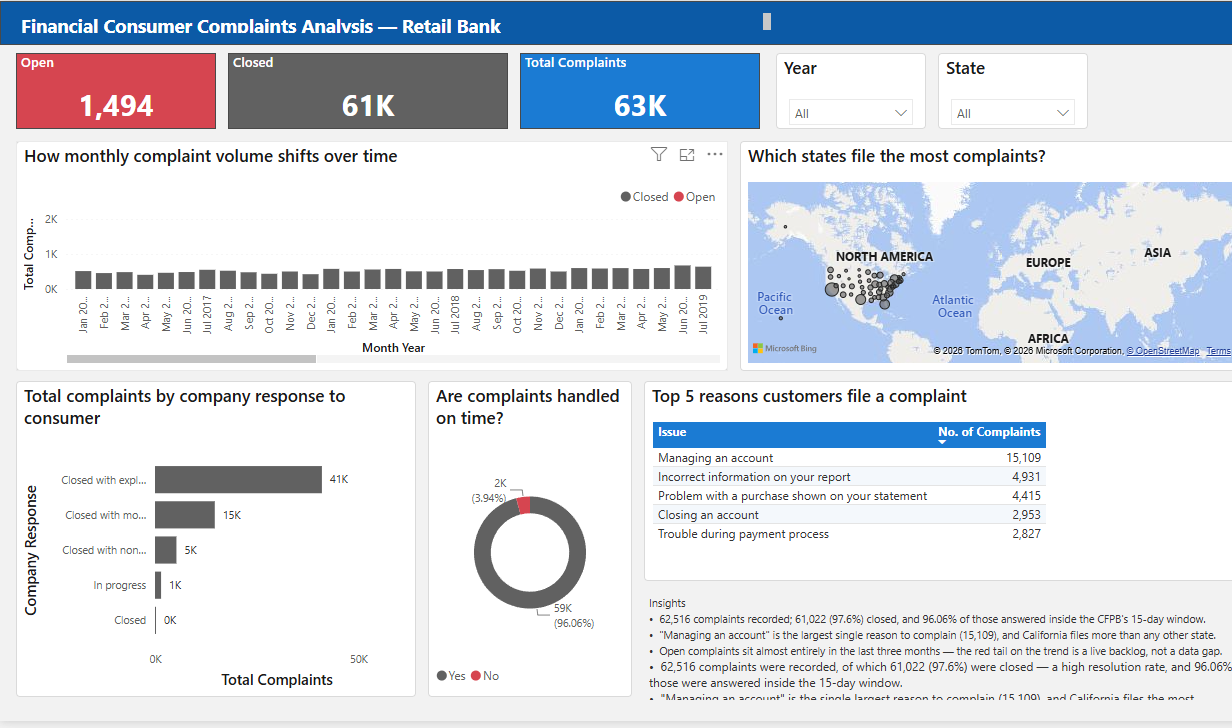
Task: Open the OpenStreetMap attribution link
Action: click(x=1163, y=351)
